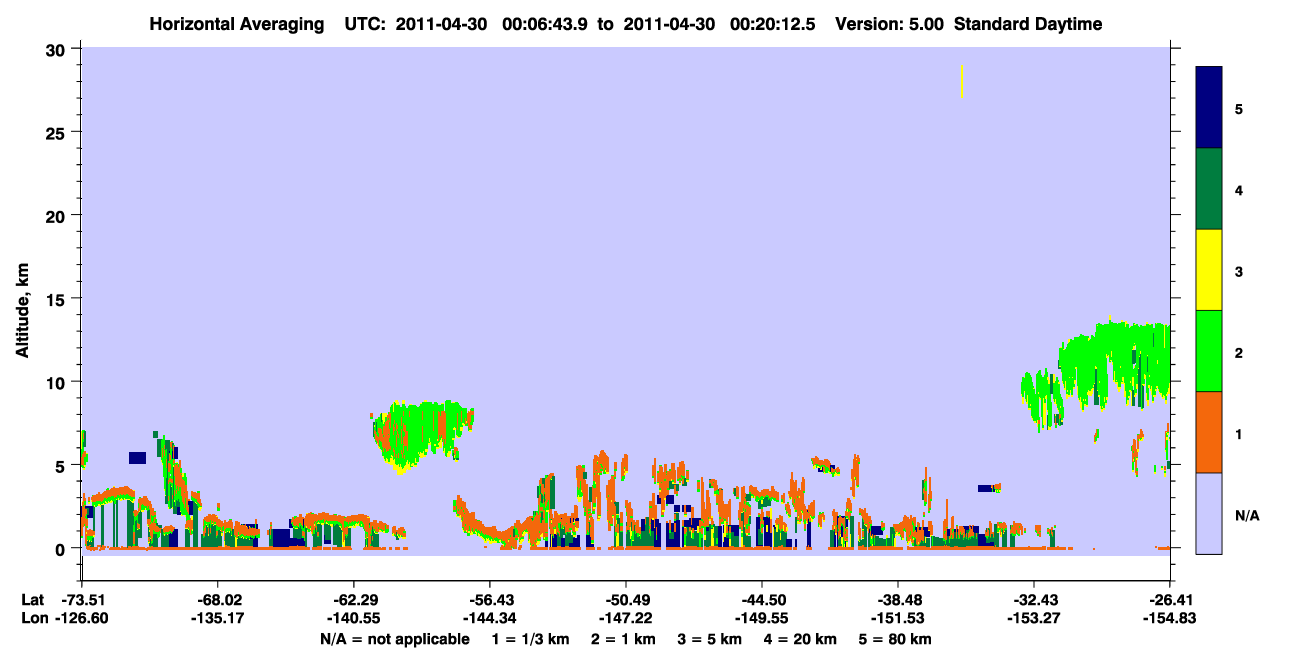Click the yellow color bar segment labeled 3

click(x=1209, y=270)
